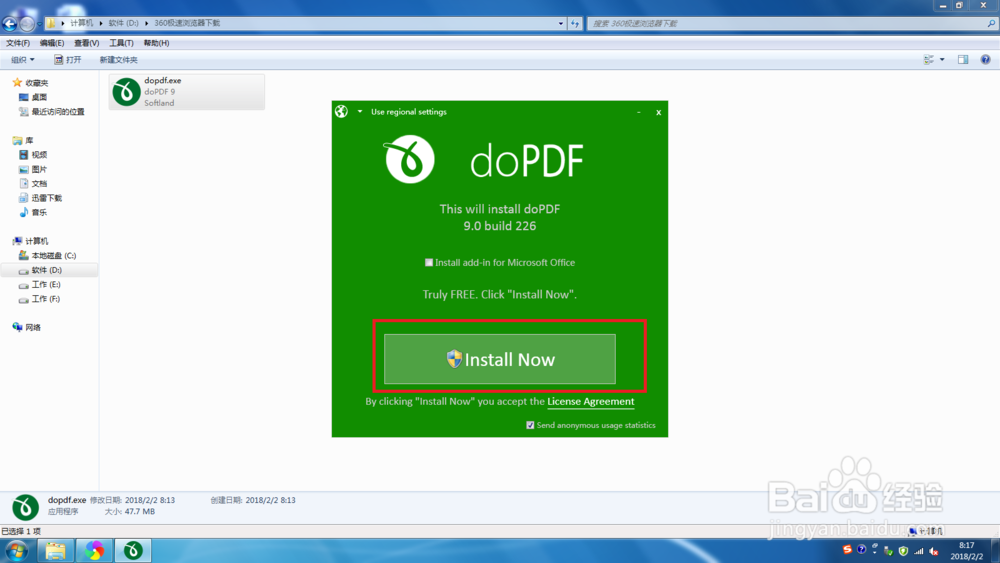Open the 查看(V) menu

coord(86,43)
